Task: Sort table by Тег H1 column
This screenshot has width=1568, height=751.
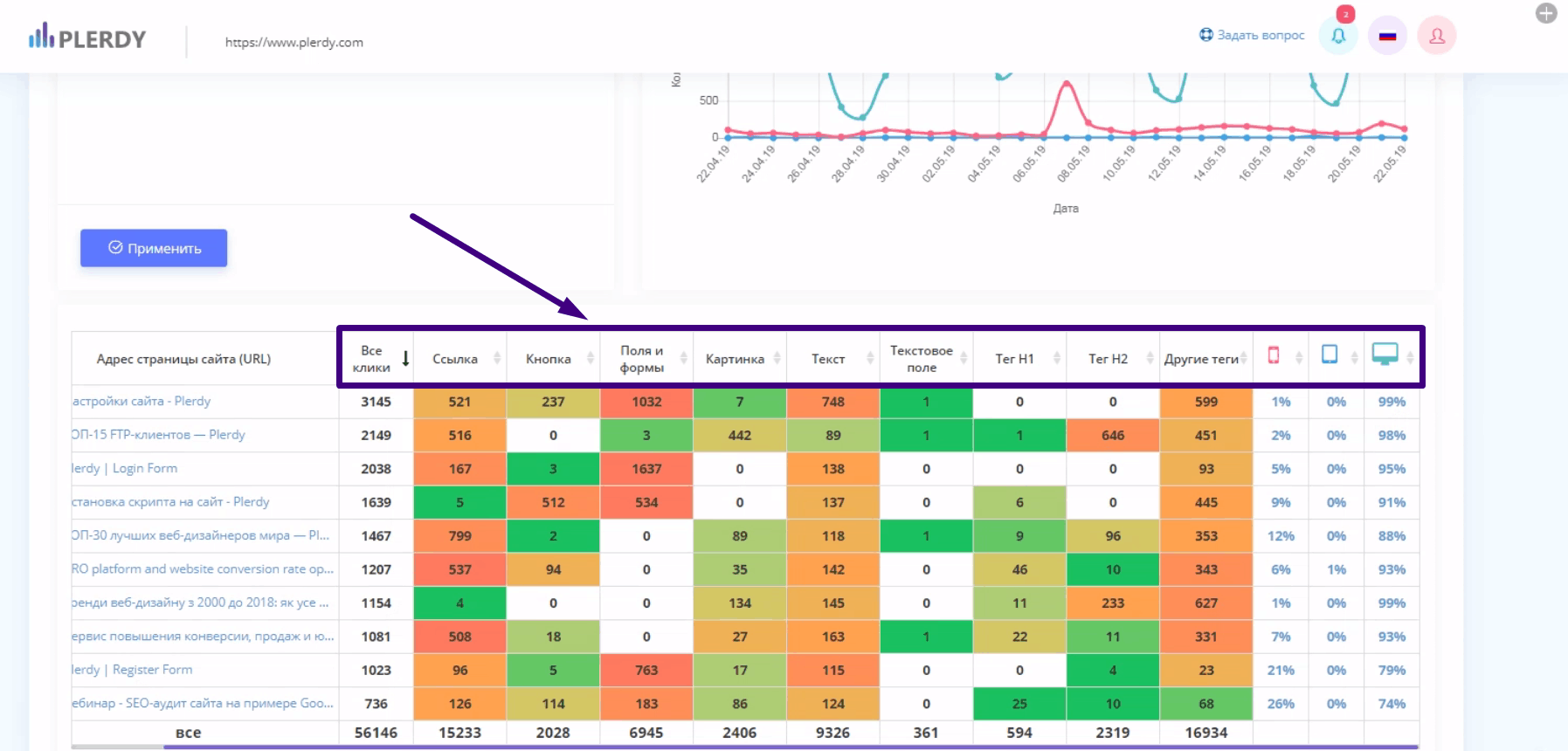Action: coord(1020,359)
